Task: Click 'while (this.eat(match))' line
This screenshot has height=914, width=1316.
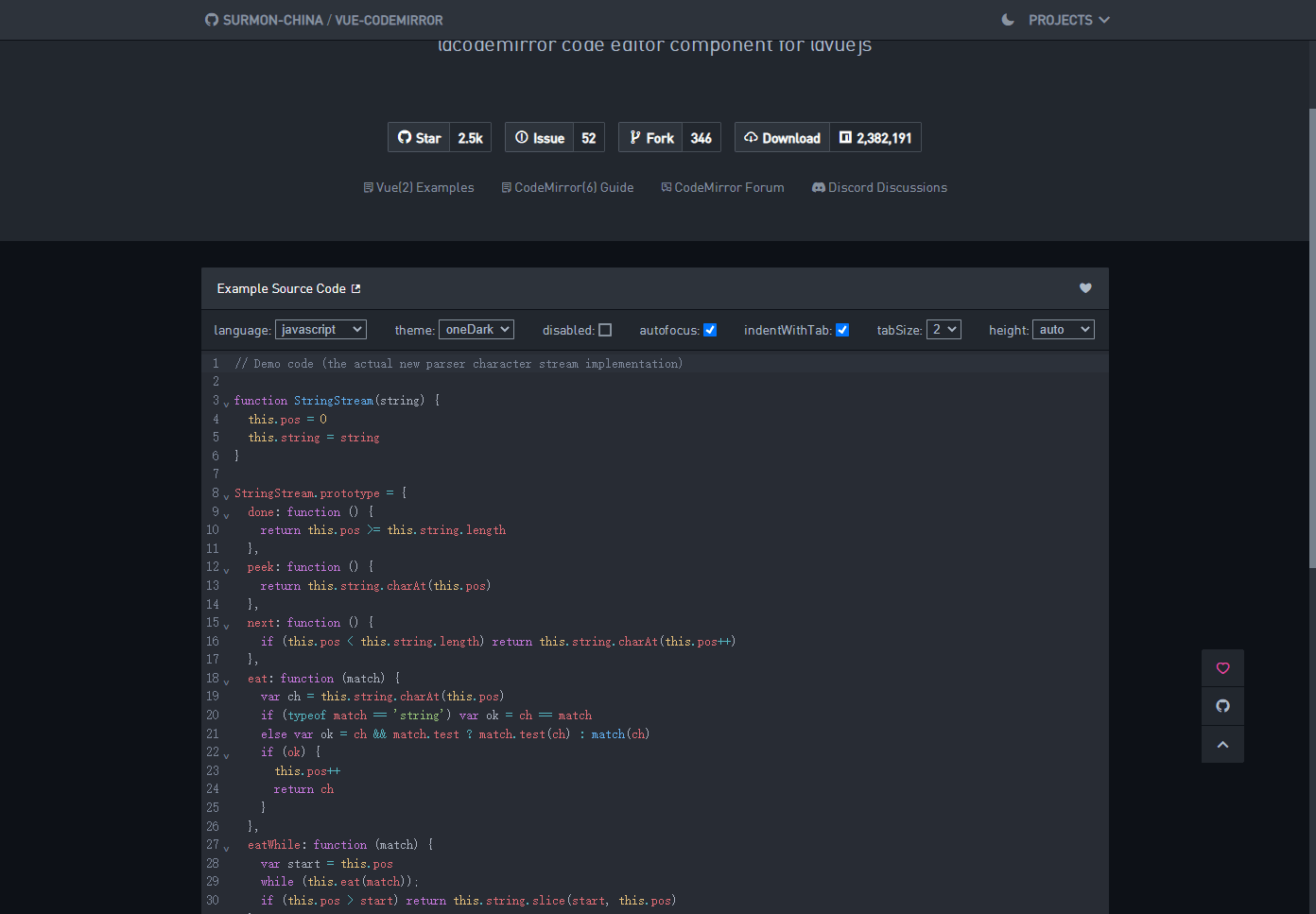Action: click(x=339, y=882)
